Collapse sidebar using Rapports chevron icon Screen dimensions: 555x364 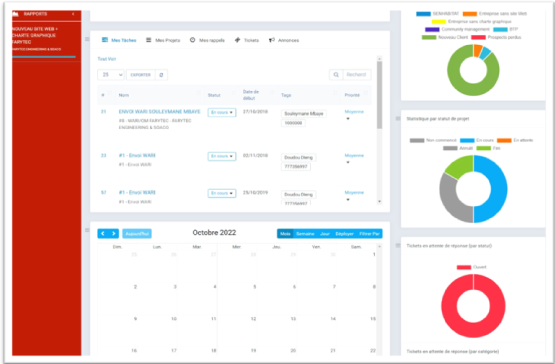(73, 14)
